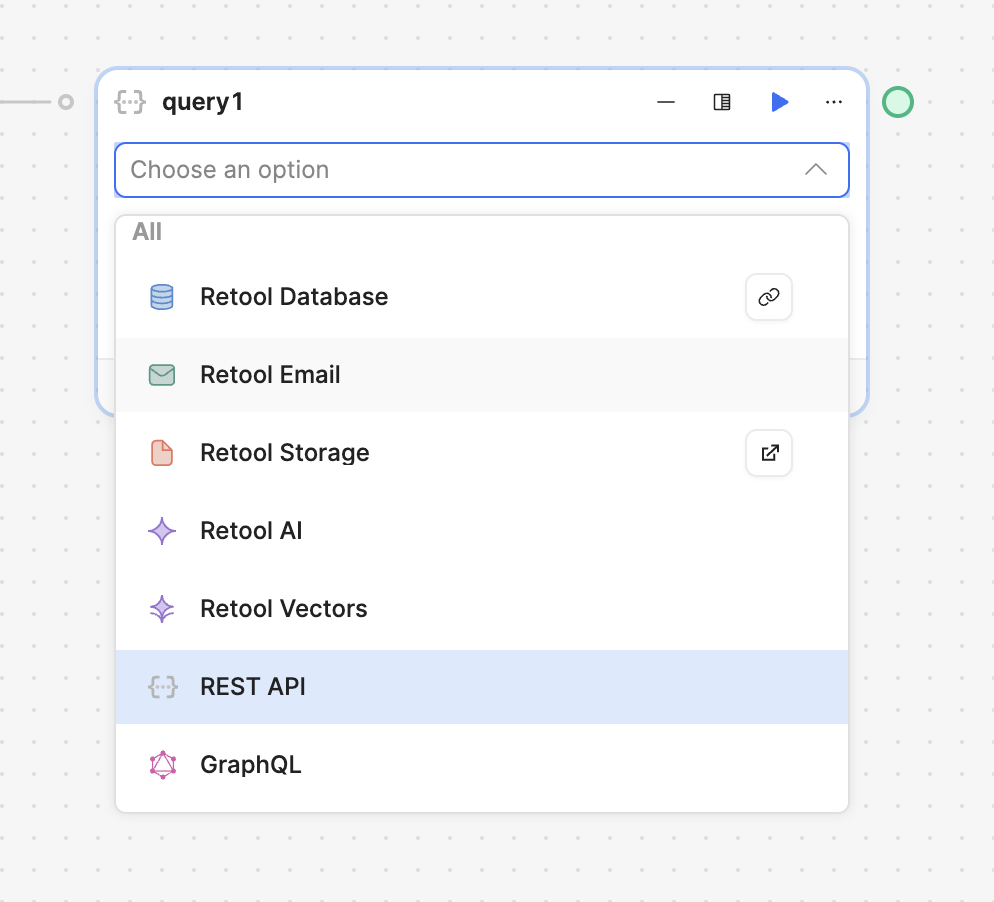Click the Retool AI sparkle icon
The width and height of the screenshot is (994, 902).
pos(162,531)
